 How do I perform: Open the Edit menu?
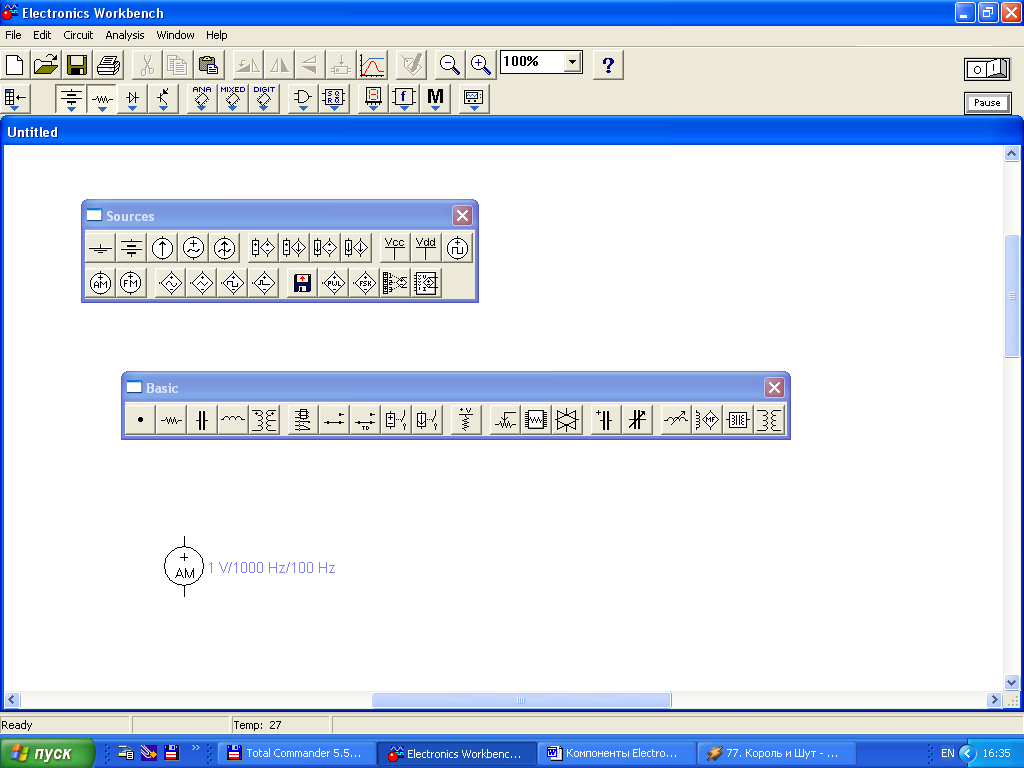[42, 35]
